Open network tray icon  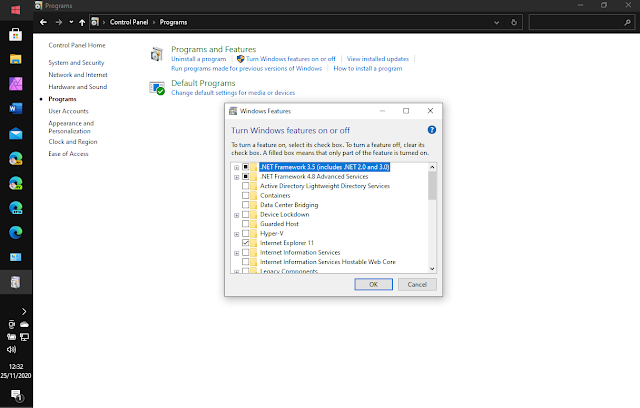pyautogui.click(x=24, y=337)
